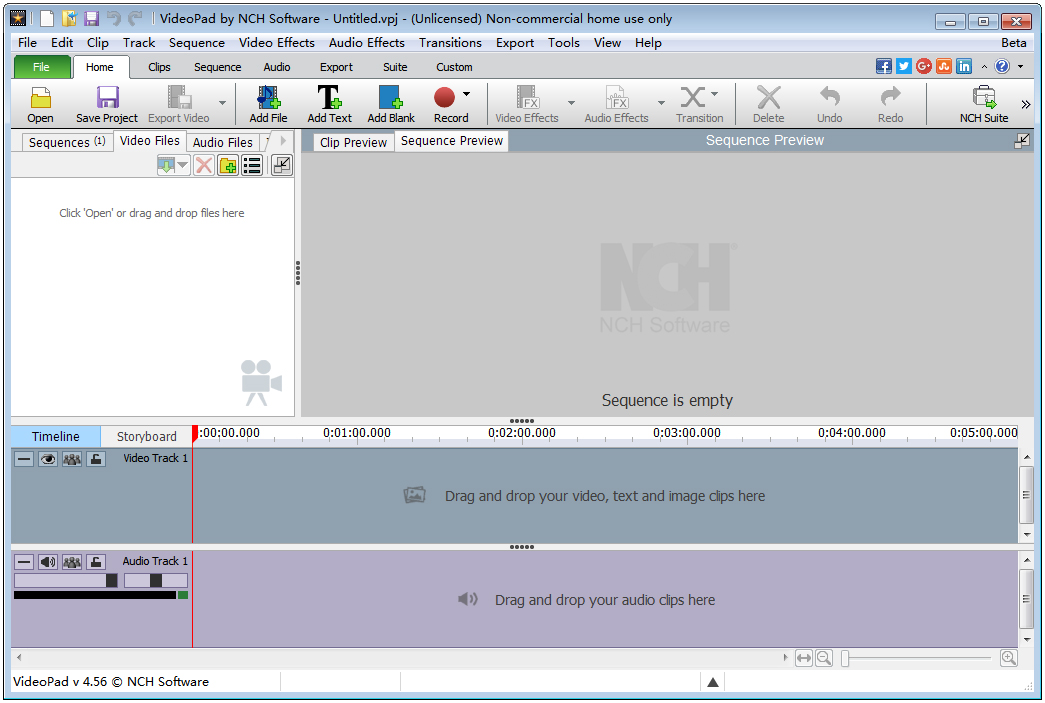Image resolution: width=1045 pixels, height=703 pixels.
Task: Undock the Sequence Preview window icon
Action: click(1022, 141)
